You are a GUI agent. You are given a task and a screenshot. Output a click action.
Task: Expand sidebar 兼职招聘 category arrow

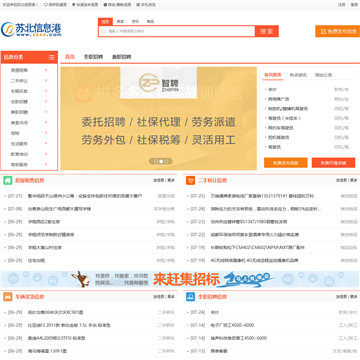[46, 112]
